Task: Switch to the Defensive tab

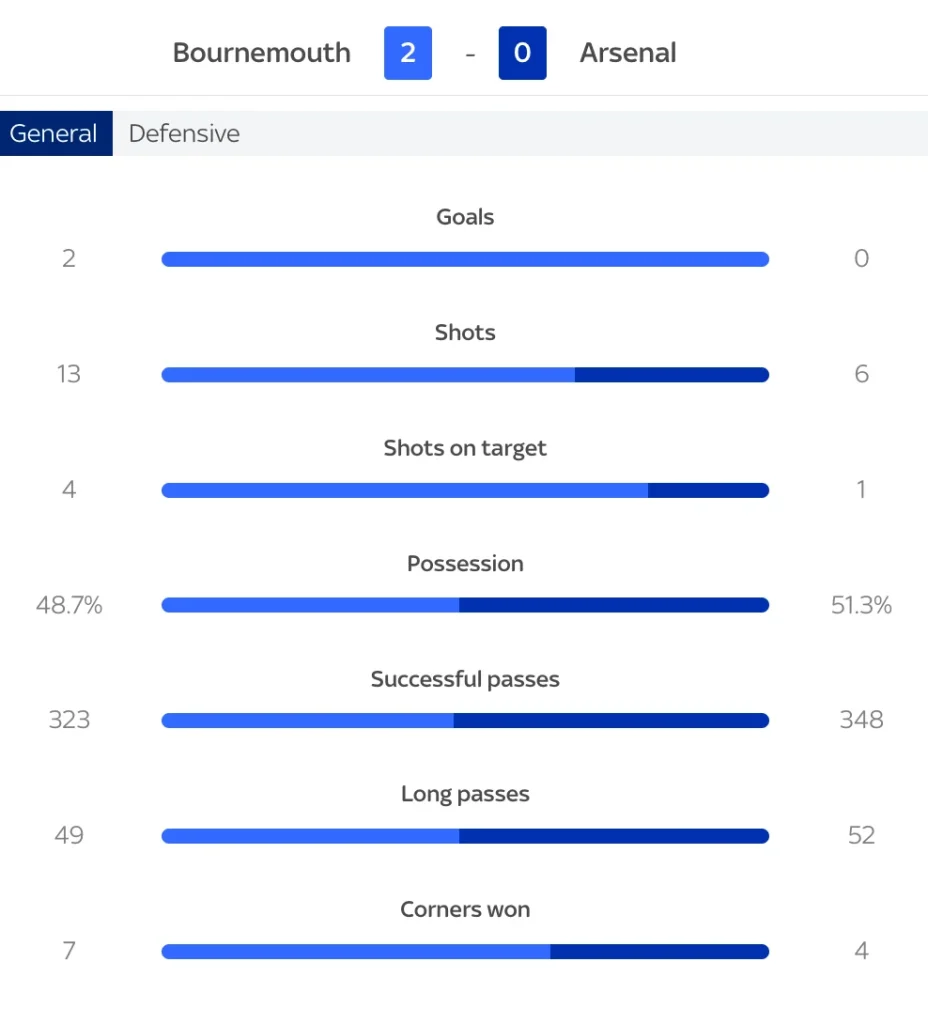Action: (x=184, y=133)
